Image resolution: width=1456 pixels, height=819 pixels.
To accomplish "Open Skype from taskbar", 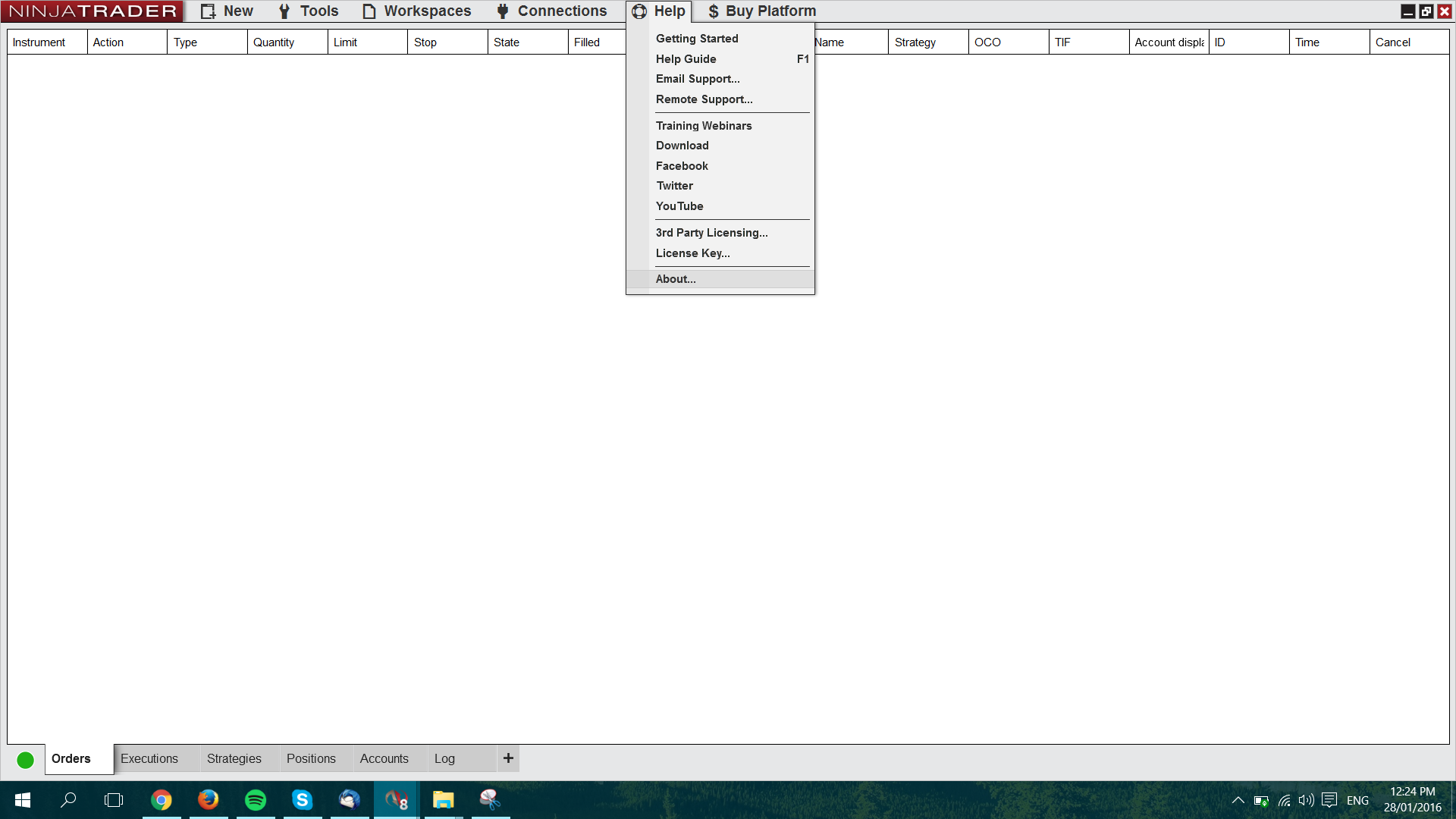I will [303, 800].
